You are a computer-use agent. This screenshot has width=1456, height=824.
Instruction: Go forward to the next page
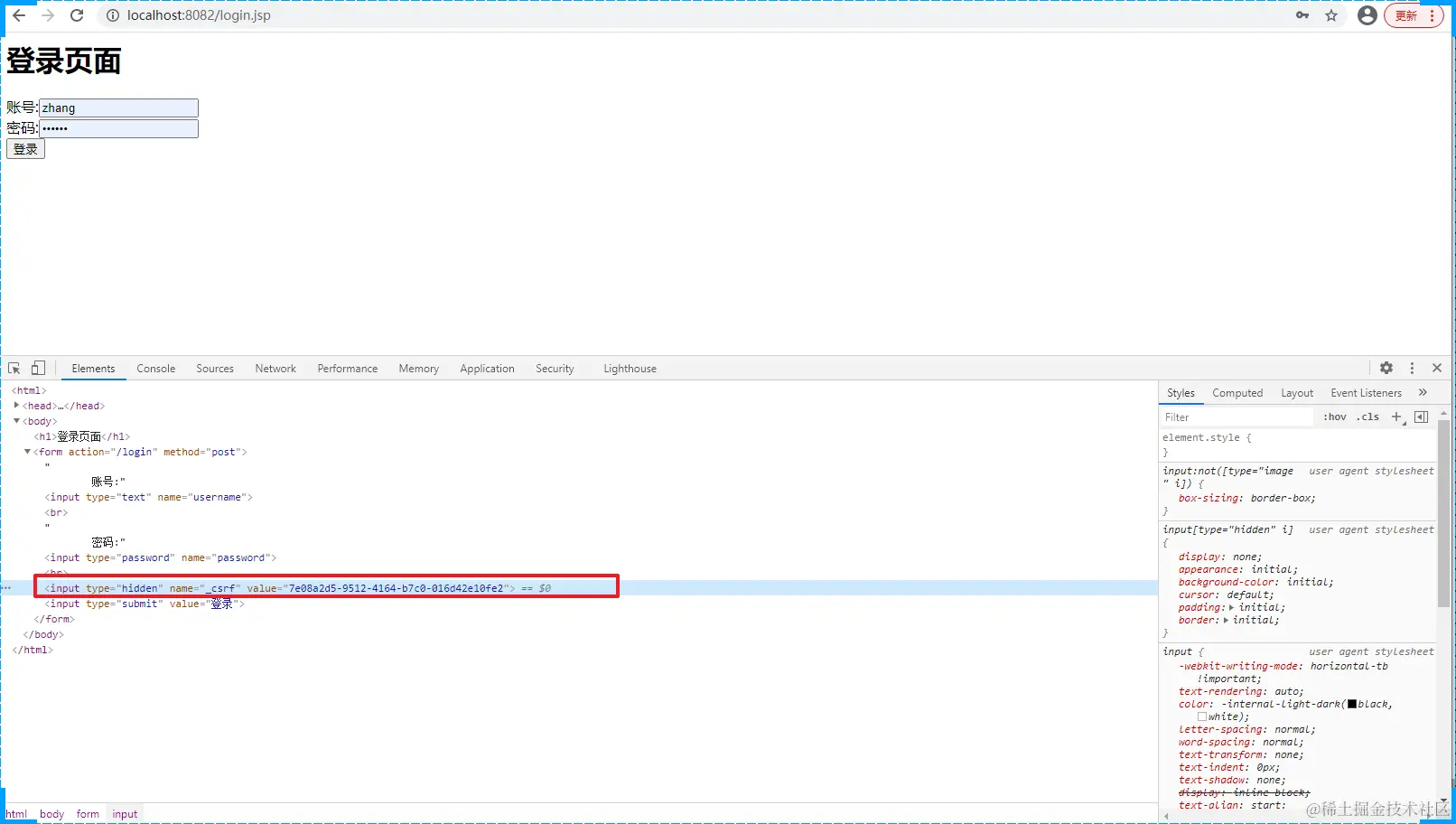point(48,15)
